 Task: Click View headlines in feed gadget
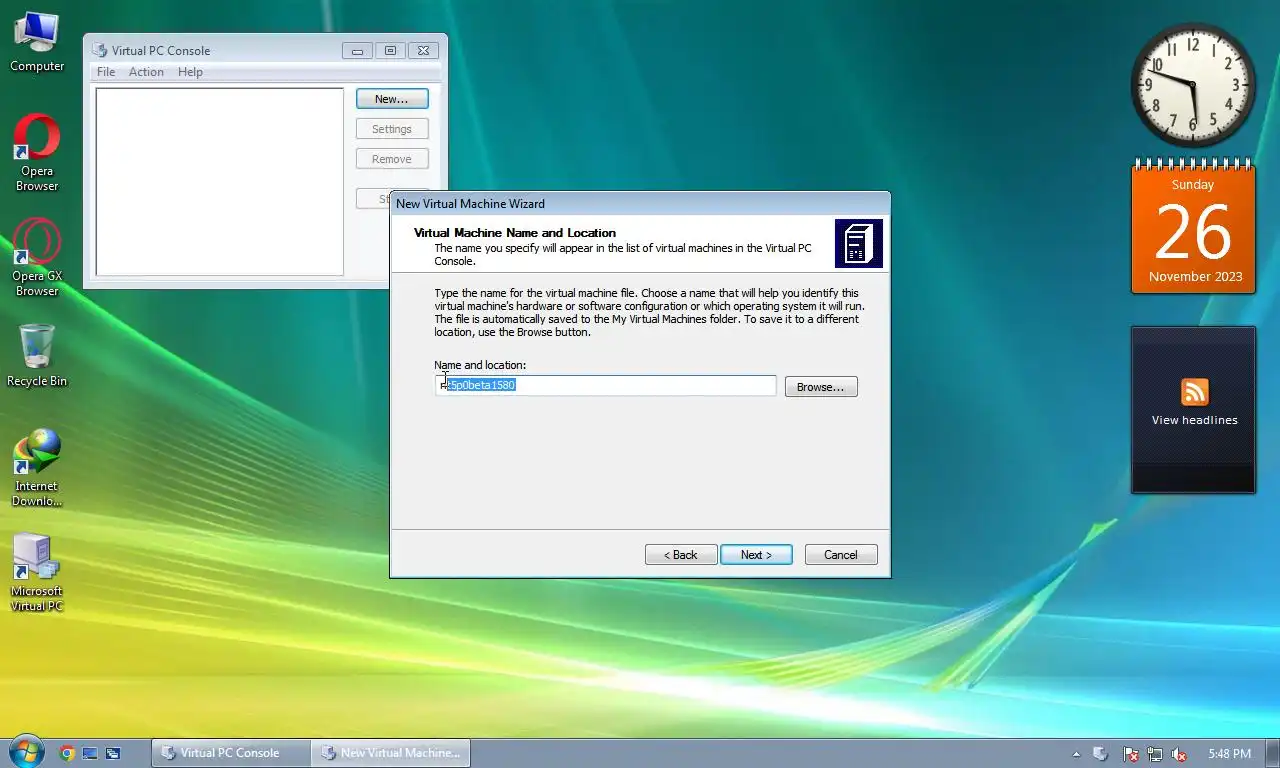[1194, 420]
